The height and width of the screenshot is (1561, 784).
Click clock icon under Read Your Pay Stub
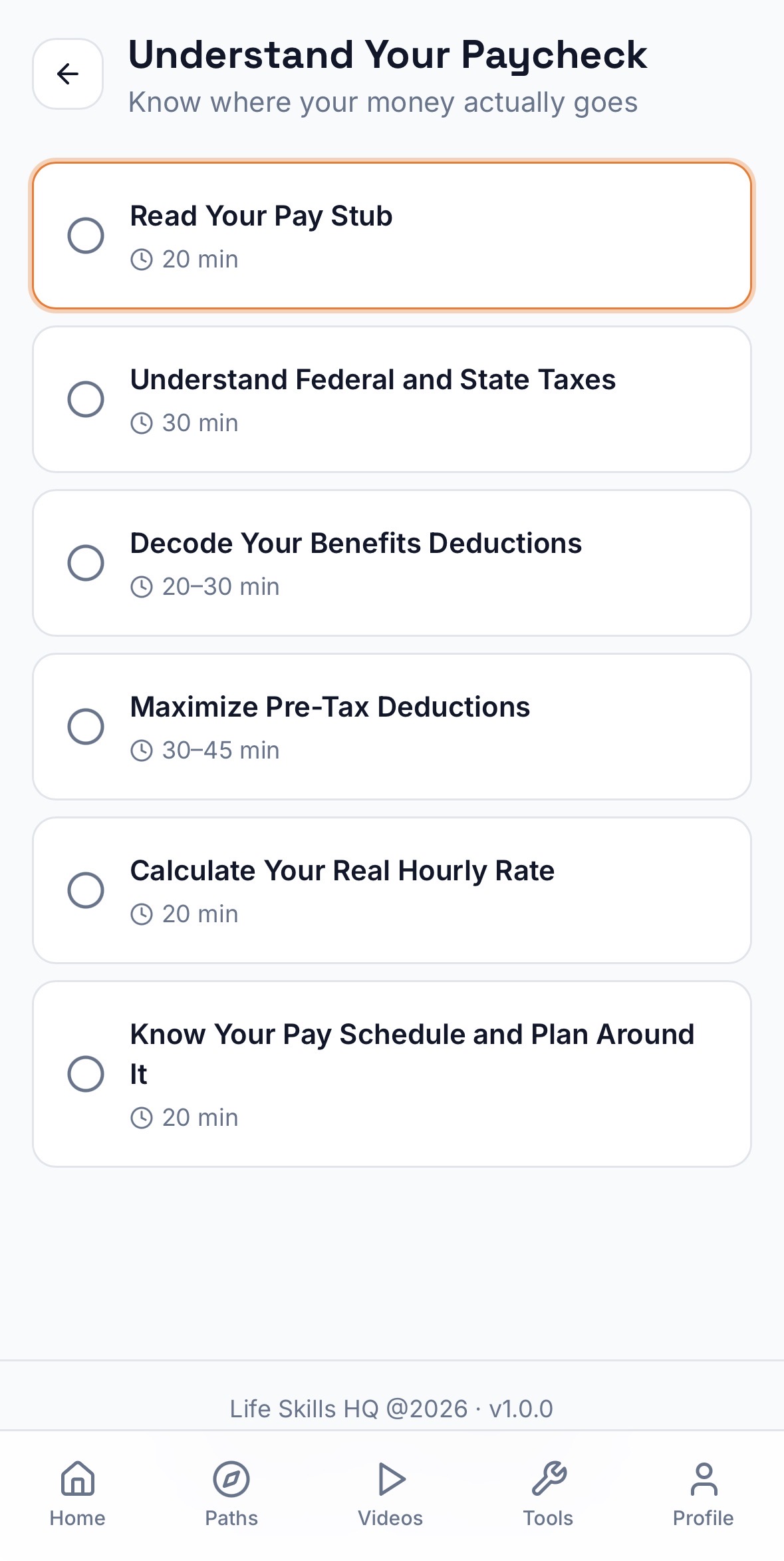coord(142,260)
